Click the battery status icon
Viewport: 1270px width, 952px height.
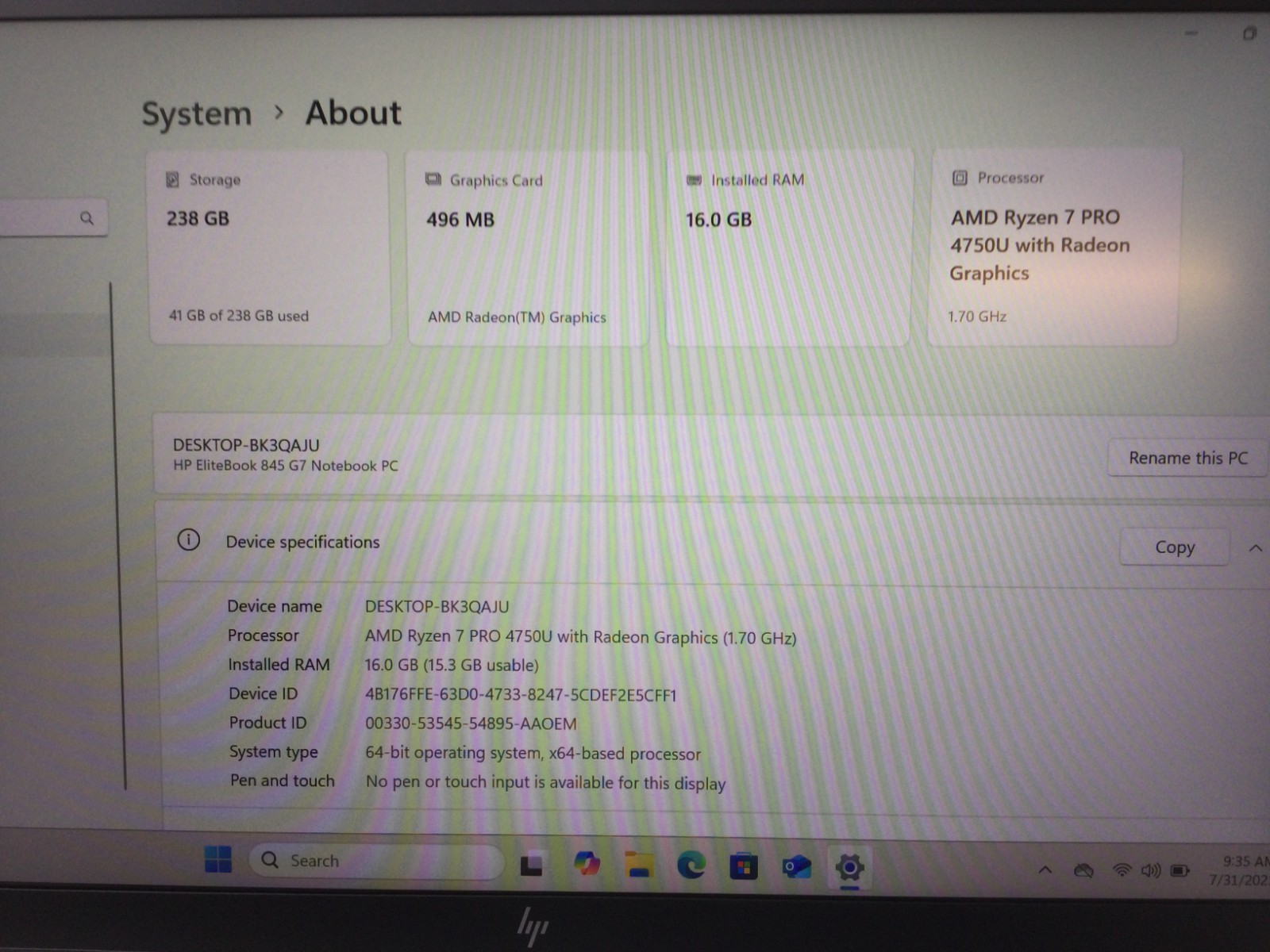pos(1180,871)
